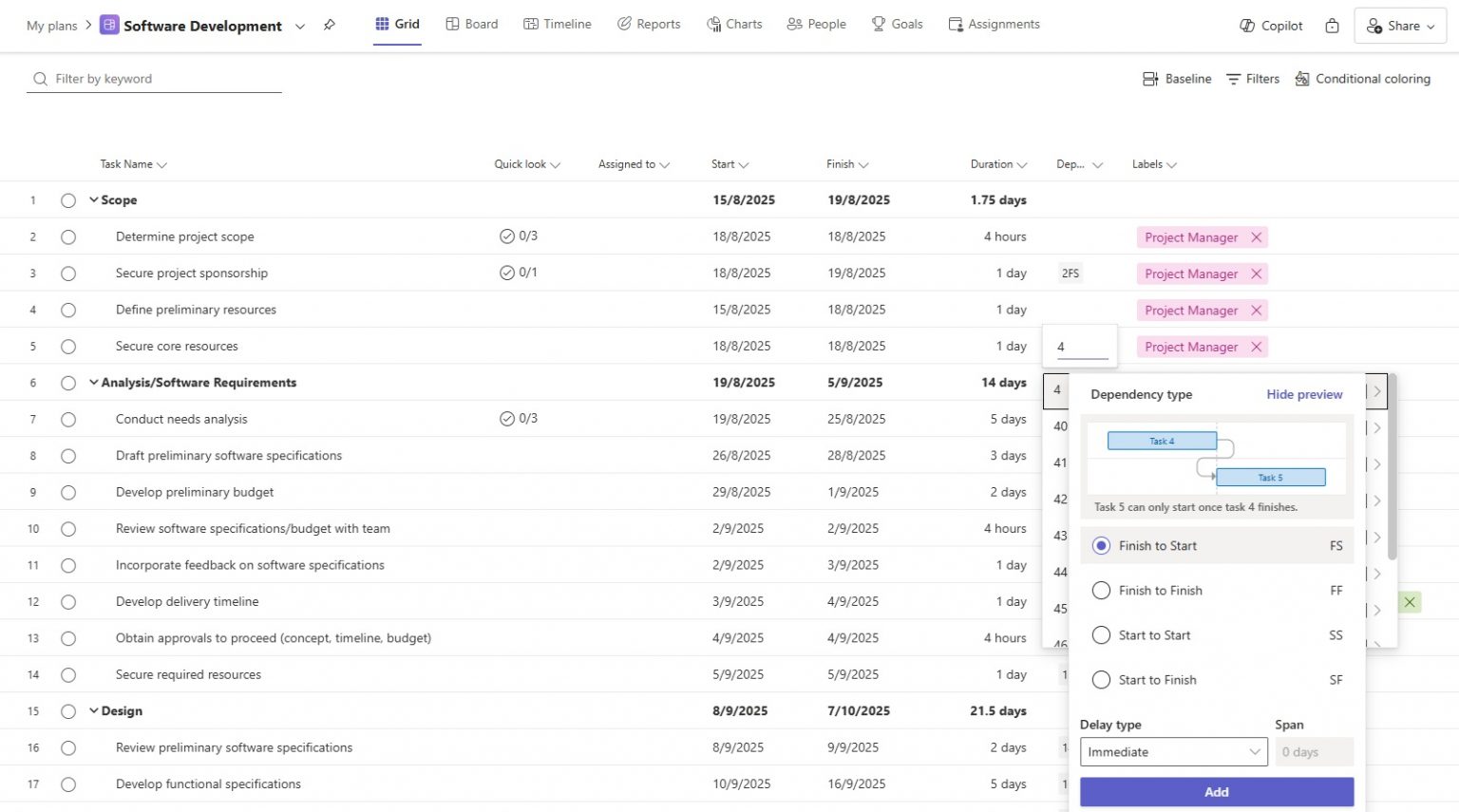Open the Filters panel
Screen dimensions: 1459x812
pyautogui.click(x=1252, y=79)
